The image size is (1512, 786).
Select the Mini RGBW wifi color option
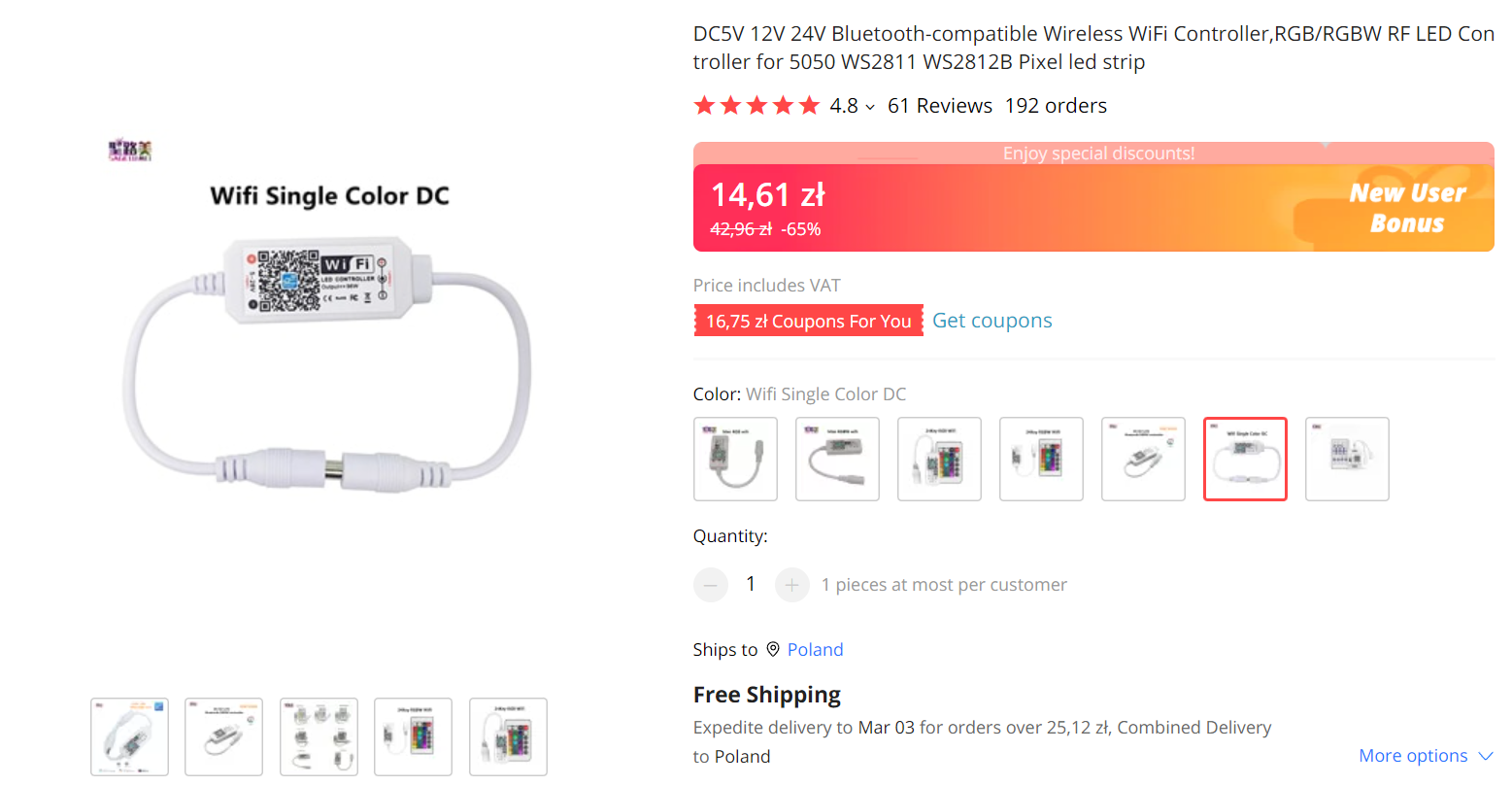(837, 460)
